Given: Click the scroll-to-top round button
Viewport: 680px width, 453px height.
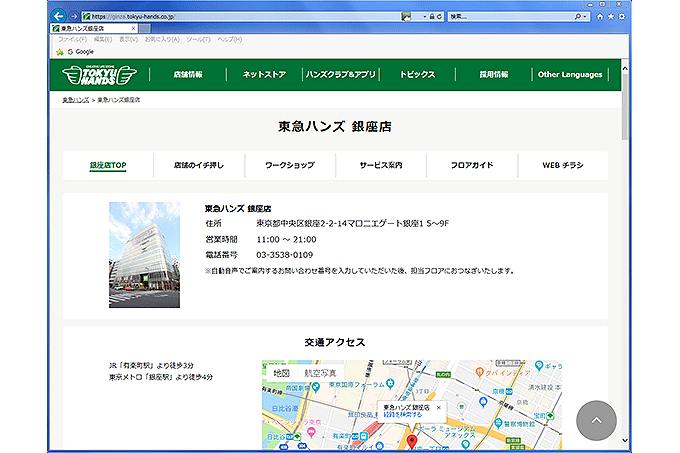Looking at the screenshot, I should (596, 420).
